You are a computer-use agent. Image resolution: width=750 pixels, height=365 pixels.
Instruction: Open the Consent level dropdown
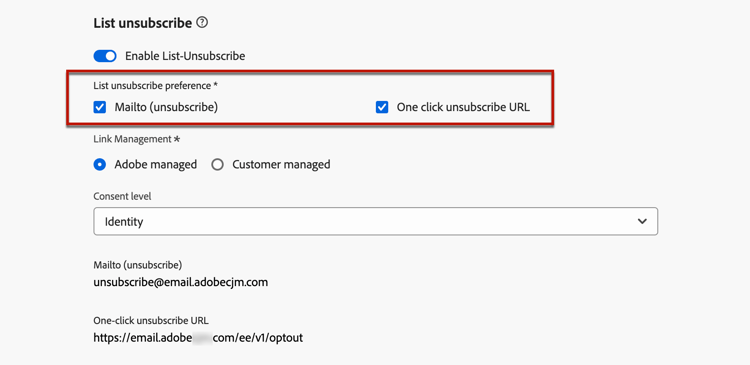pyautogui.click(x=375, y=221)
